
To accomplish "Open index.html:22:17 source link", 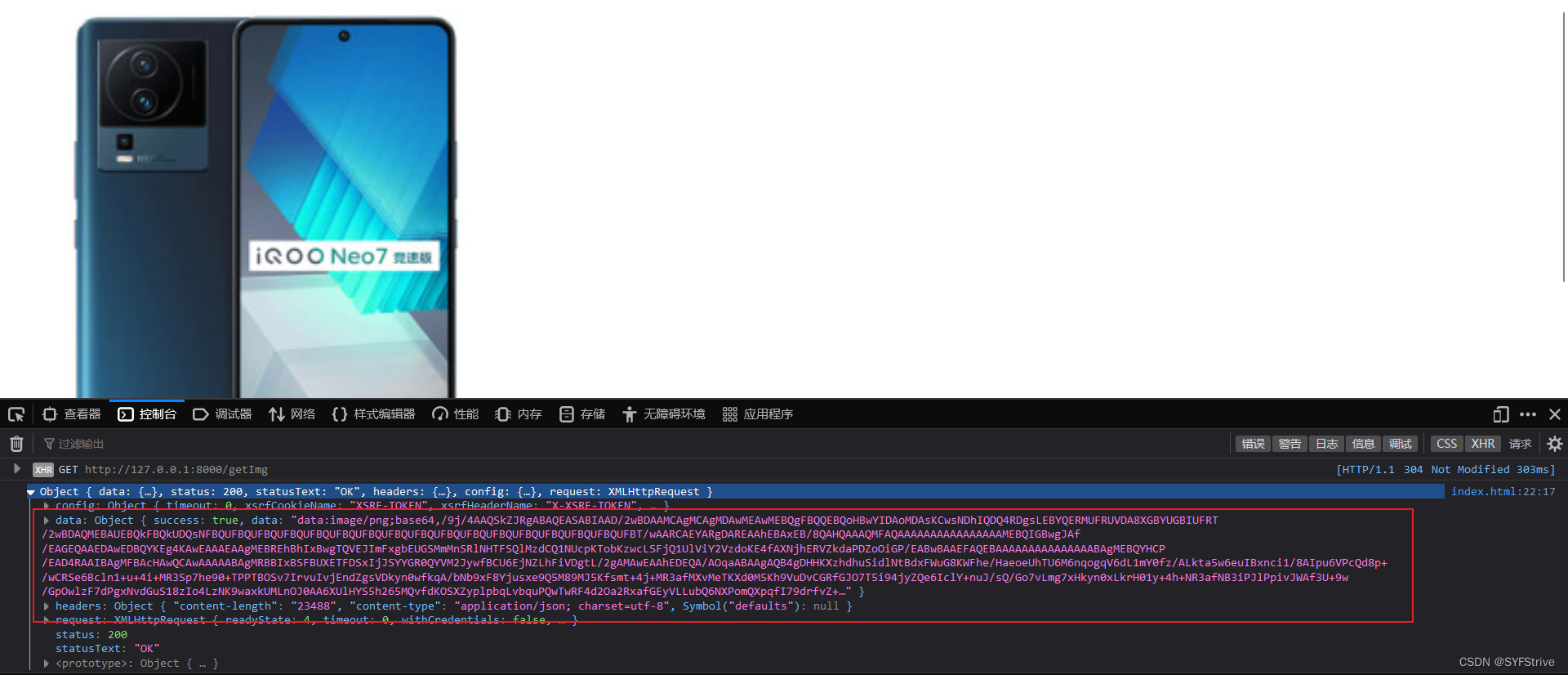I will click(1503, 492).
